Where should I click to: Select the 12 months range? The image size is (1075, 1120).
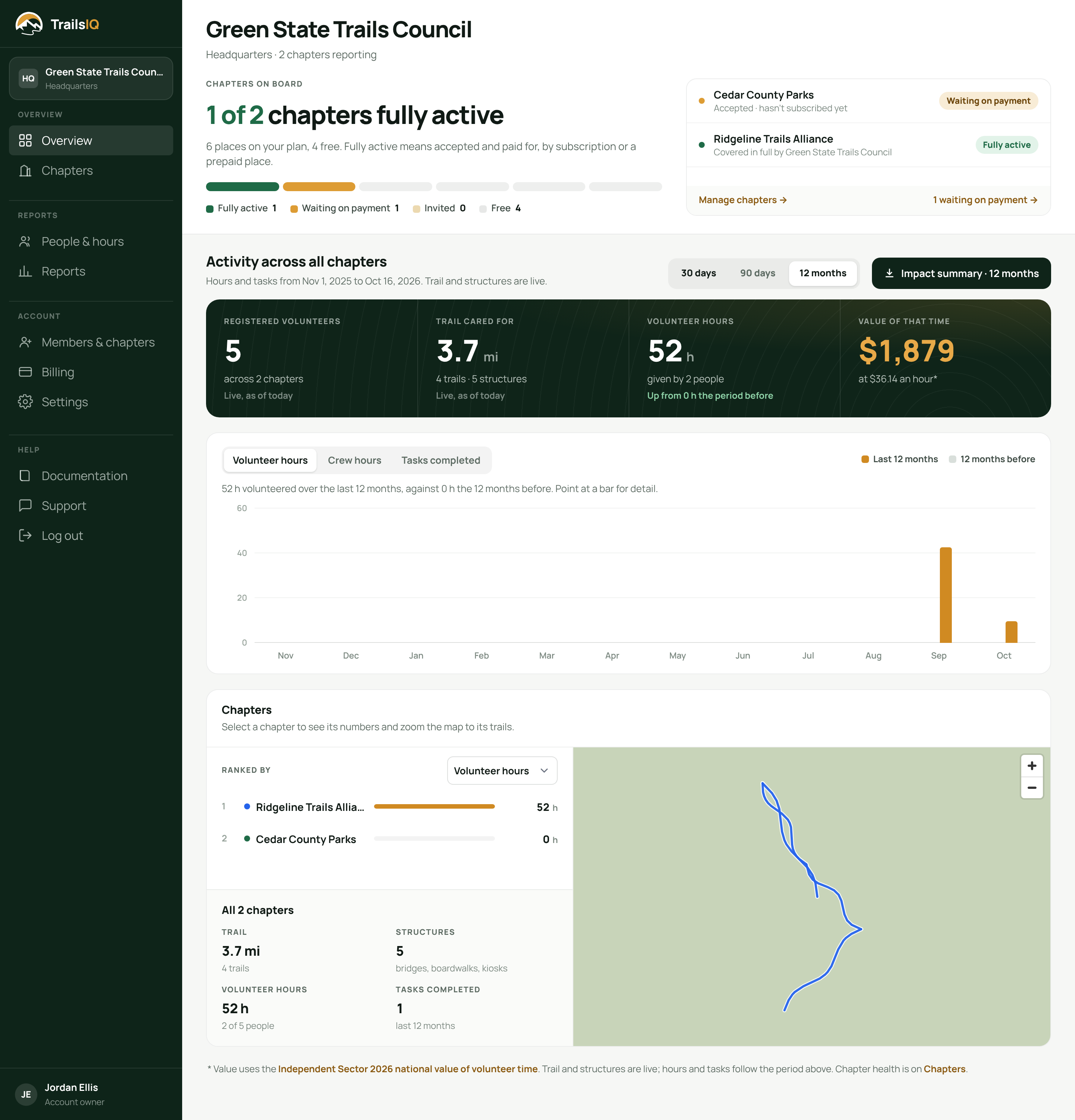click(823, 273)
